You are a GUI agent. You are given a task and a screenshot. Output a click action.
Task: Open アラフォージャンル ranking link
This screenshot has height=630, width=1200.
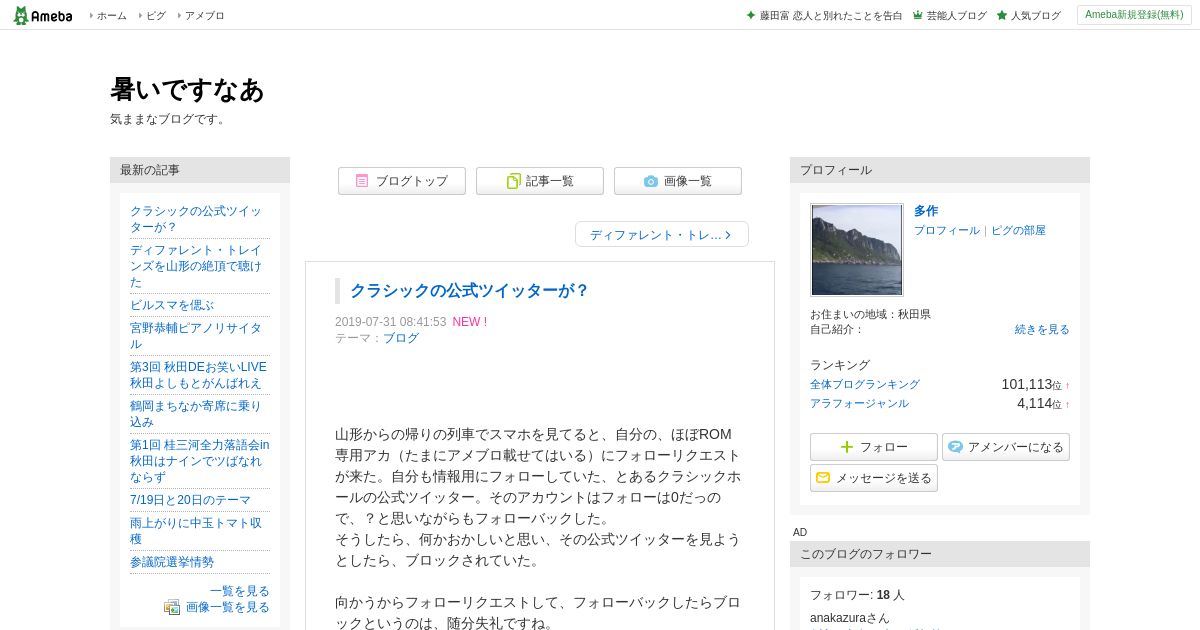(859, 403)
